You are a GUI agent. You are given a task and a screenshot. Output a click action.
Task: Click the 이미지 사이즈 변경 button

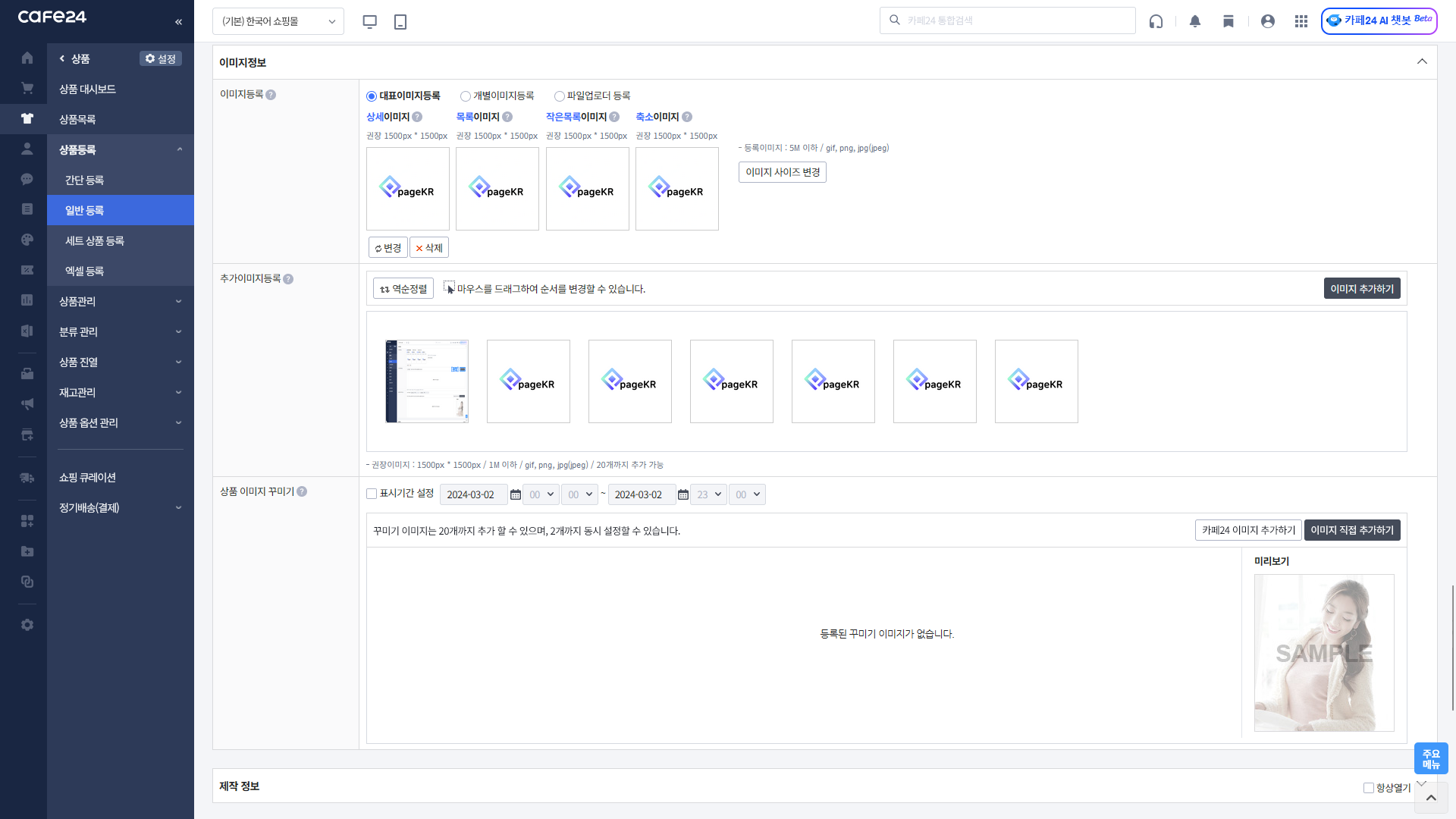[x=782, y=172]
